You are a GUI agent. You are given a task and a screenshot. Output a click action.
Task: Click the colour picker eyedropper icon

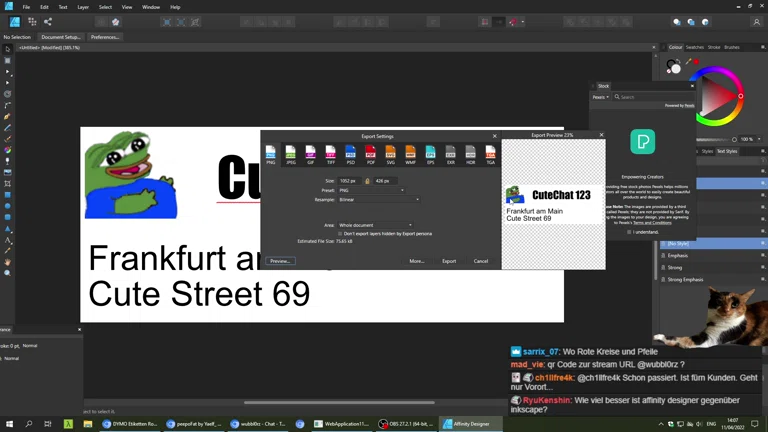coord(689,62)
